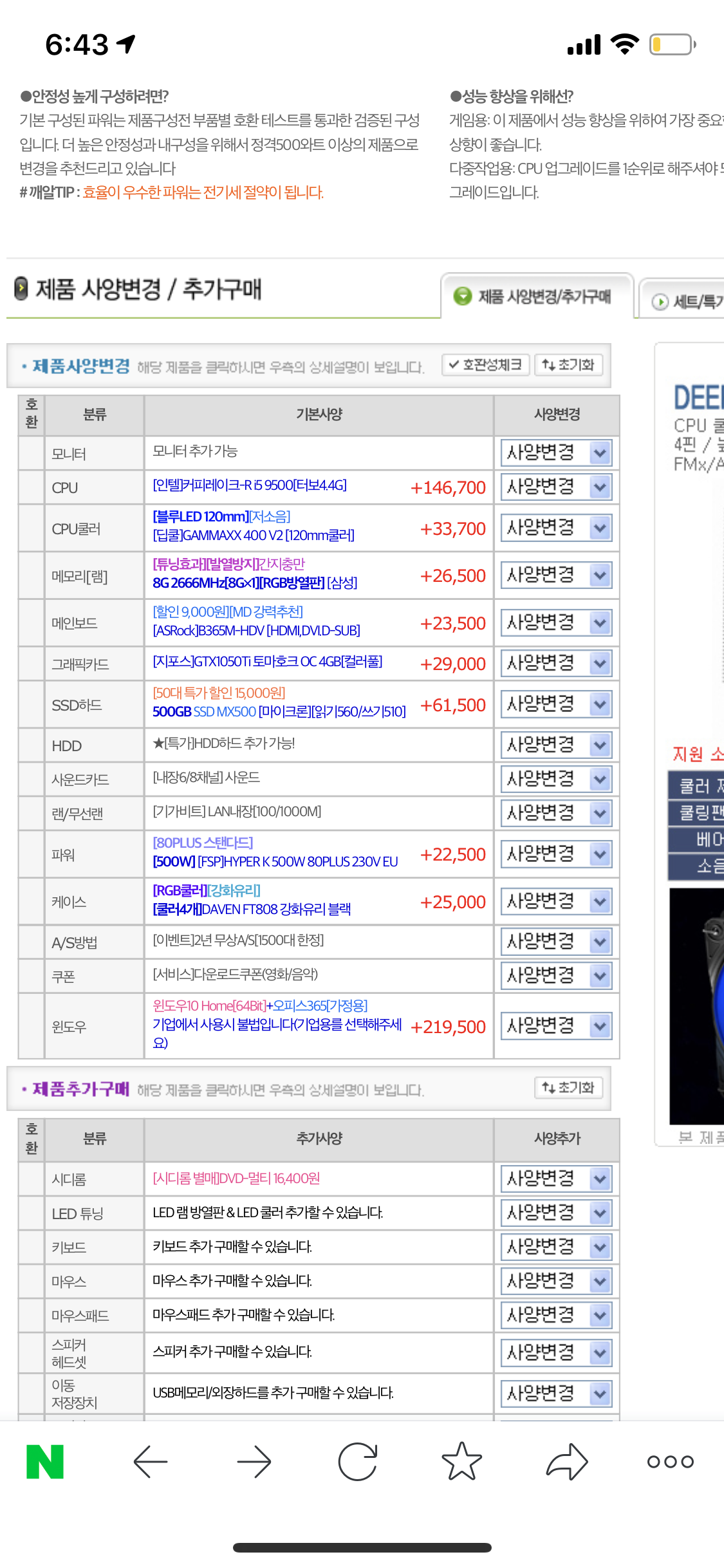The width and height of the screenshot is (724, 1568).
Task: Switch to the 세트/특가 tab
Action: point(682,301)
